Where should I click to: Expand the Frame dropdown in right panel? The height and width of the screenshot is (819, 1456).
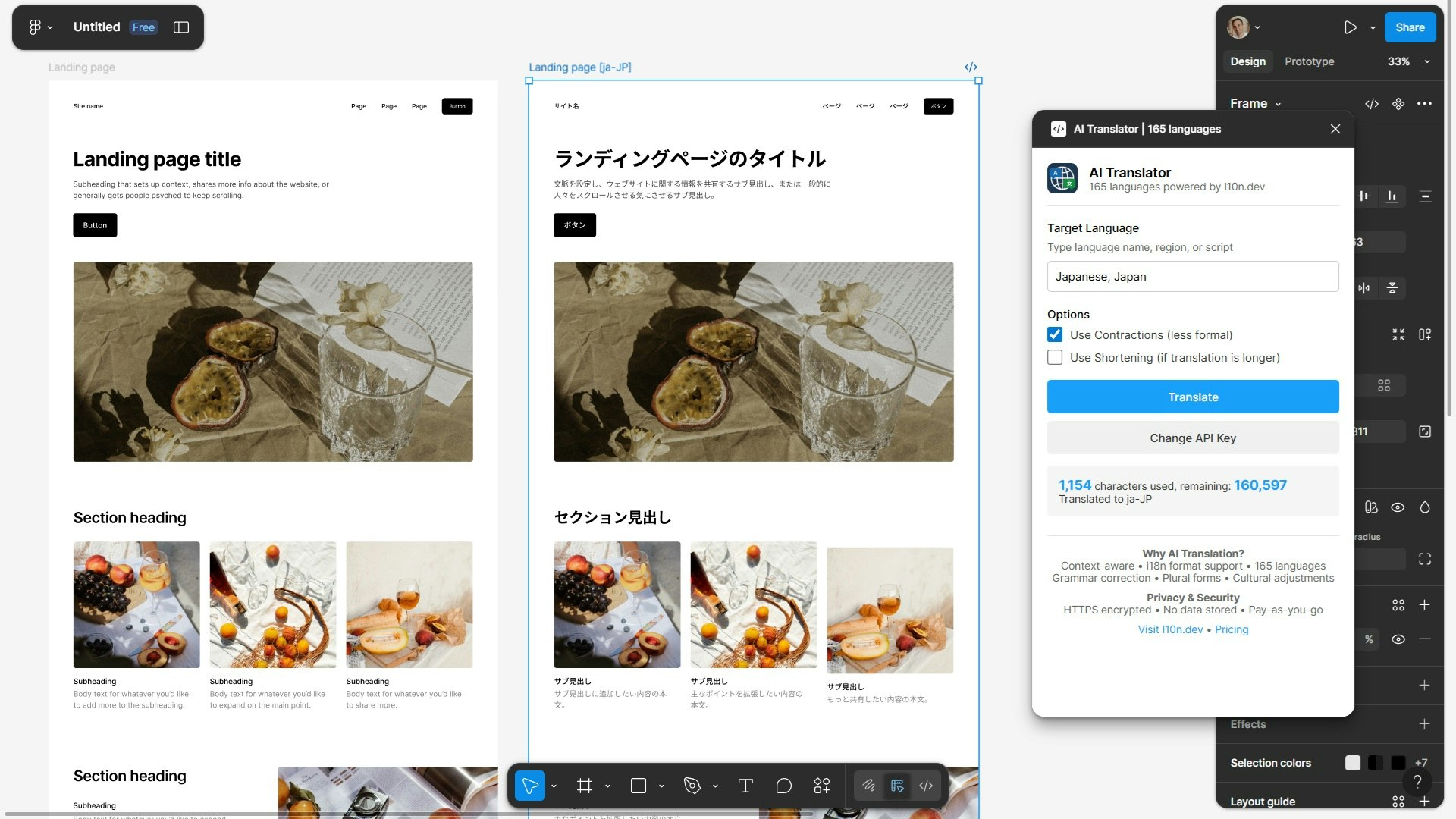(1277, 103)
